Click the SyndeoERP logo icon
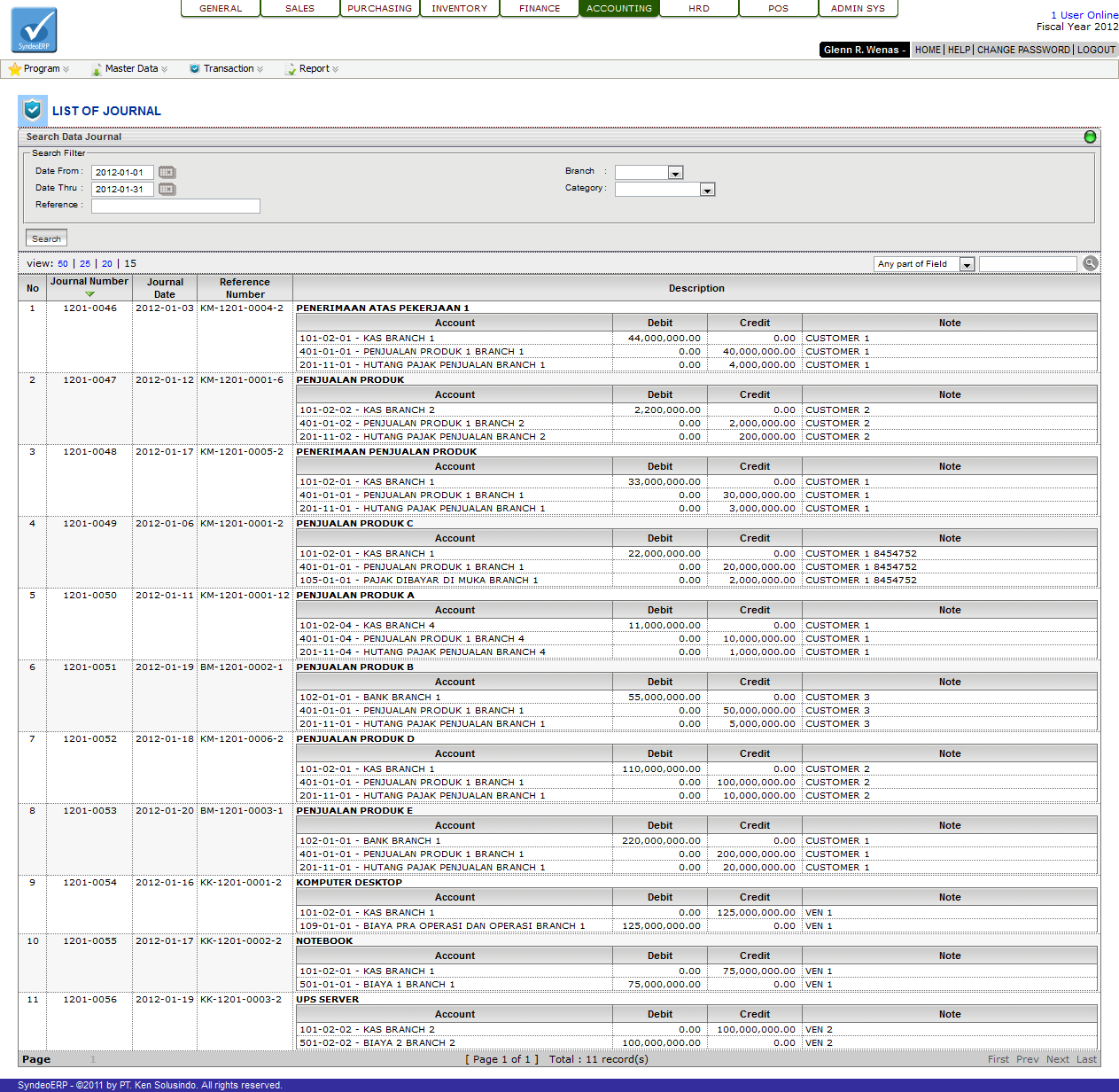This screenshot has width=1119, height=1092. [35, 30]
